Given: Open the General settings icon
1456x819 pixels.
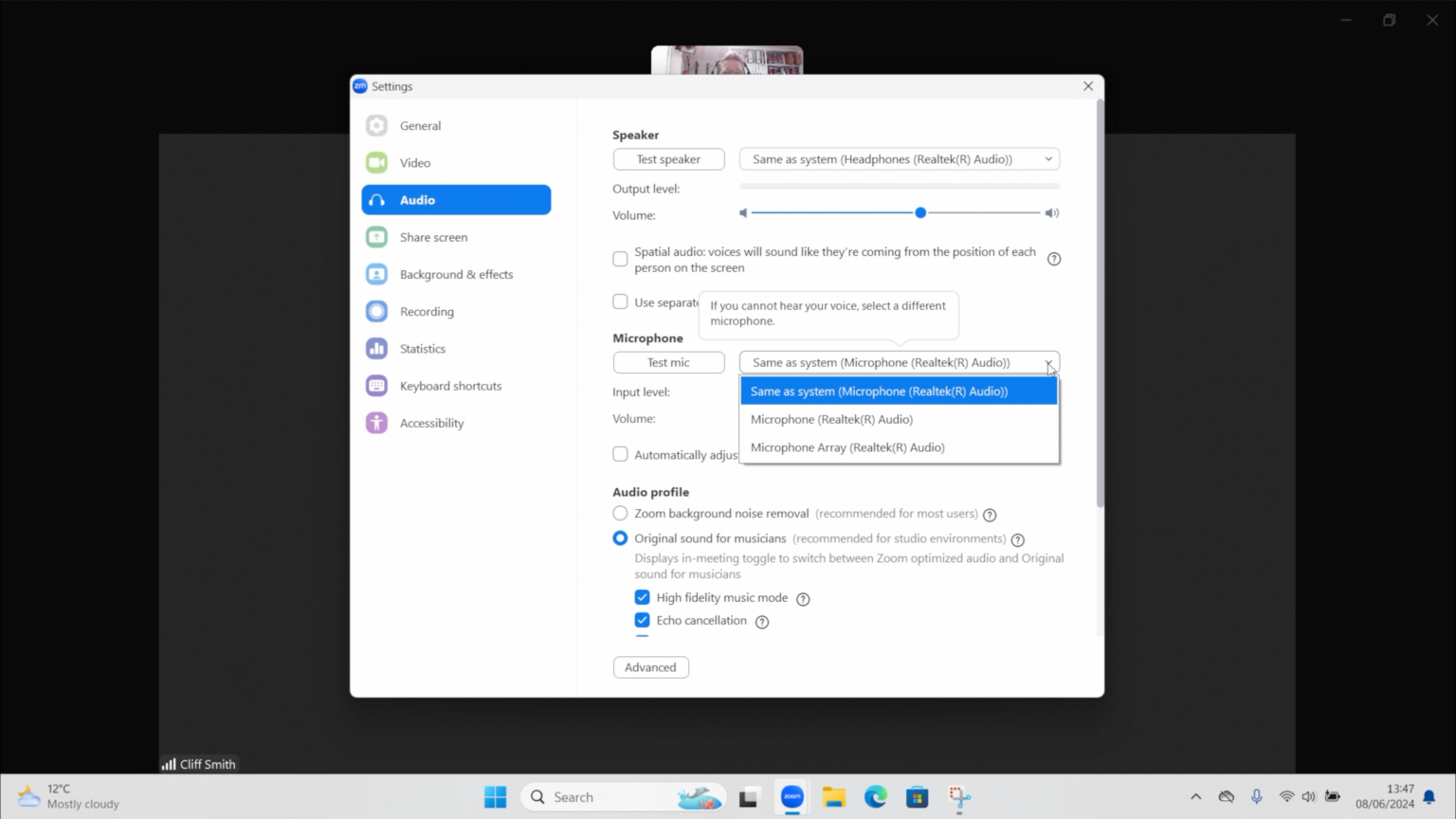Looking at the screenshot, I should point(376,126).
